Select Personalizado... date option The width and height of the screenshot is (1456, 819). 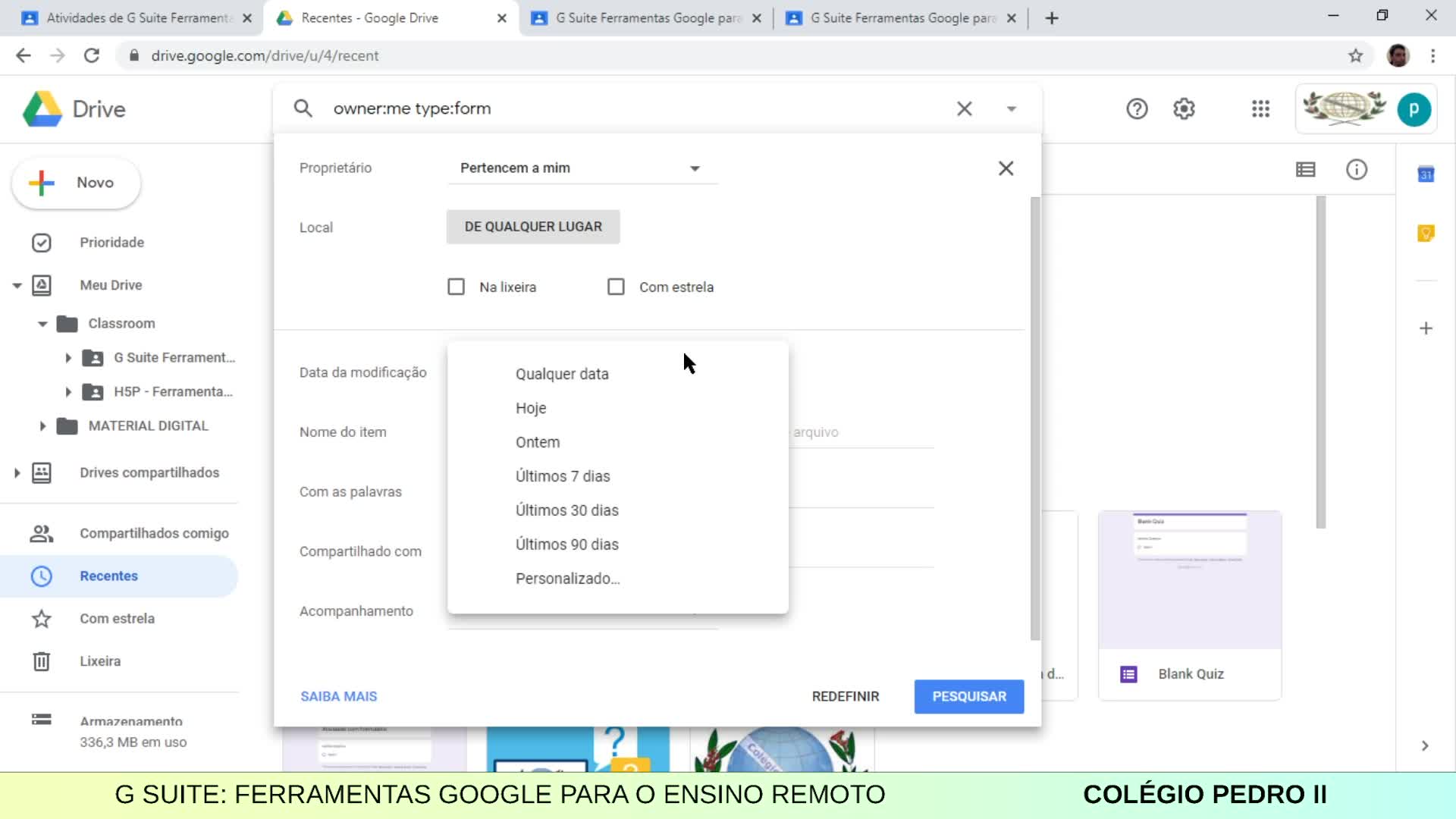coord(618,579)
